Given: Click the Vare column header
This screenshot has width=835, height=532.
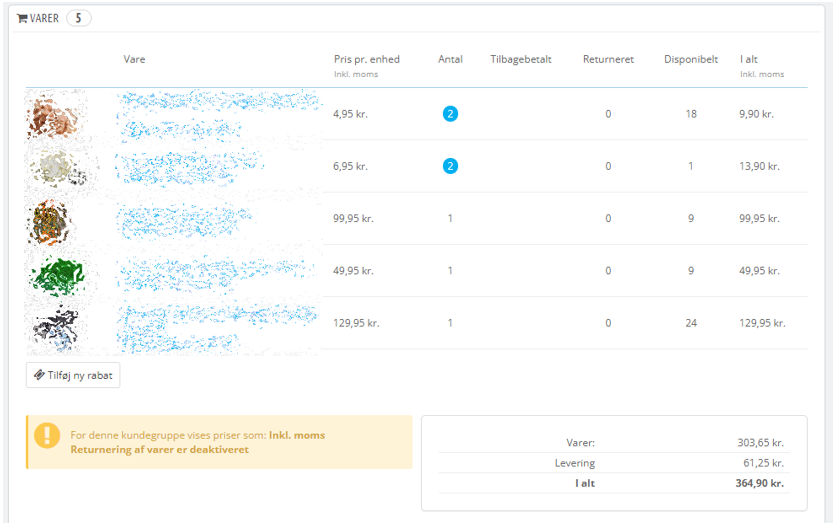Looking at the screenshot, I should coord(134,59).
